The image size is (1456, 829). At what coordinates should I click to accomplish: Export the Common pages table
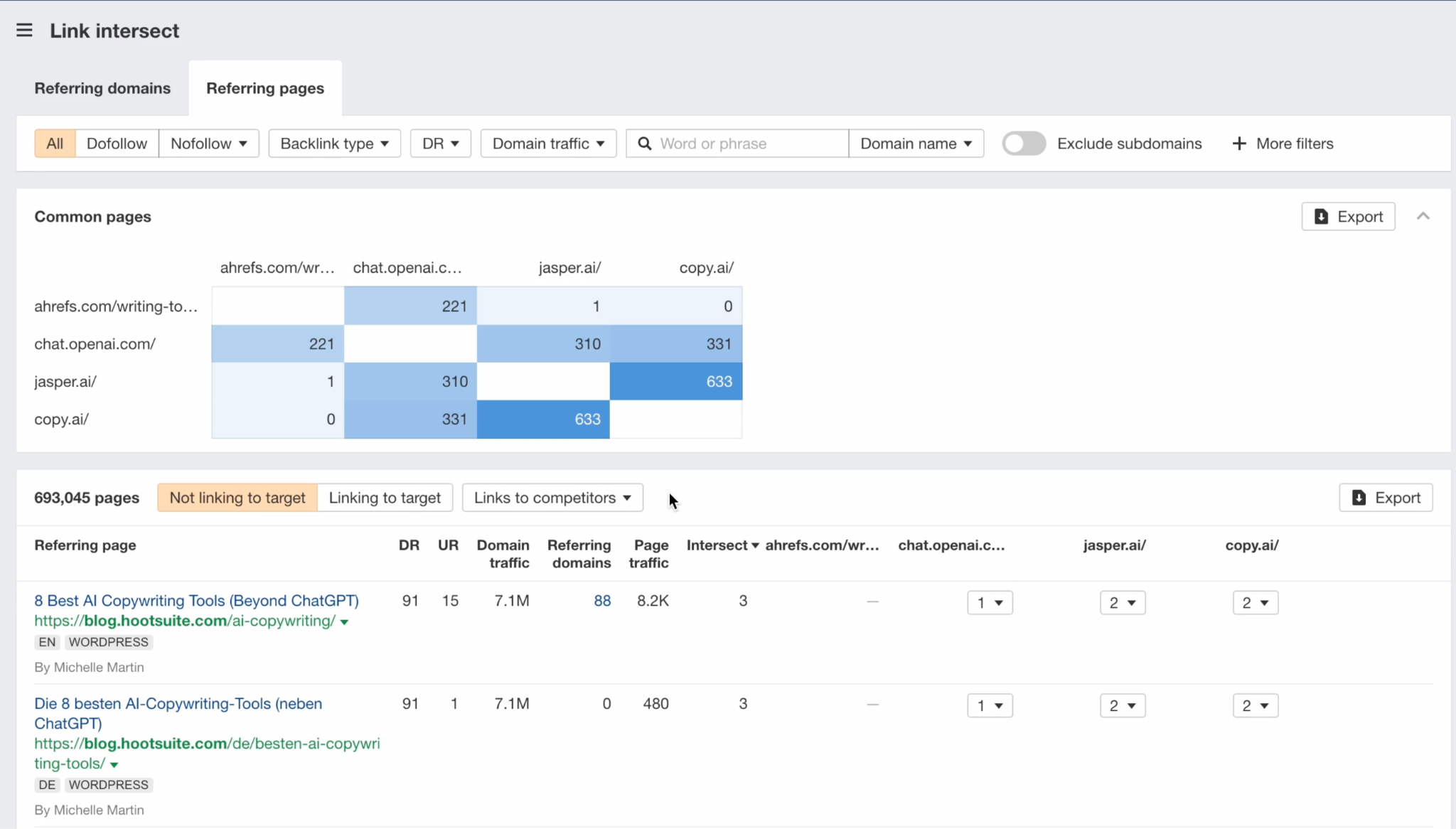(1348, 217)
